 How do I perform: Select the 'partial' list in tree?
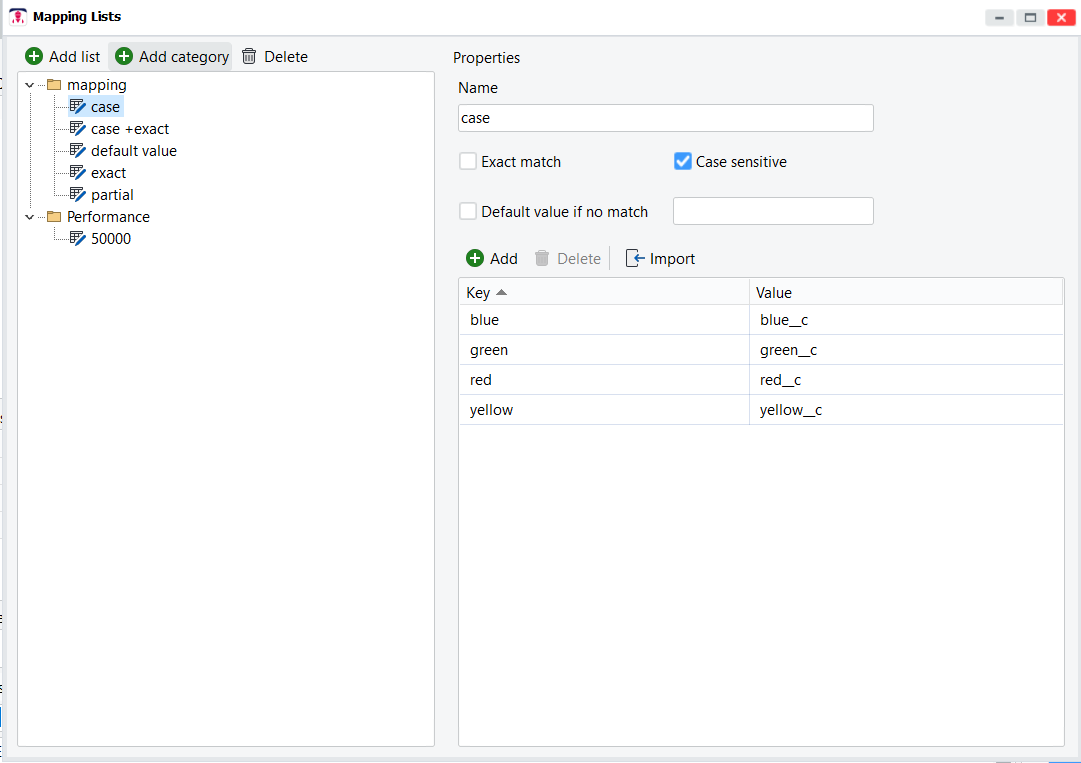click(112, 195)
